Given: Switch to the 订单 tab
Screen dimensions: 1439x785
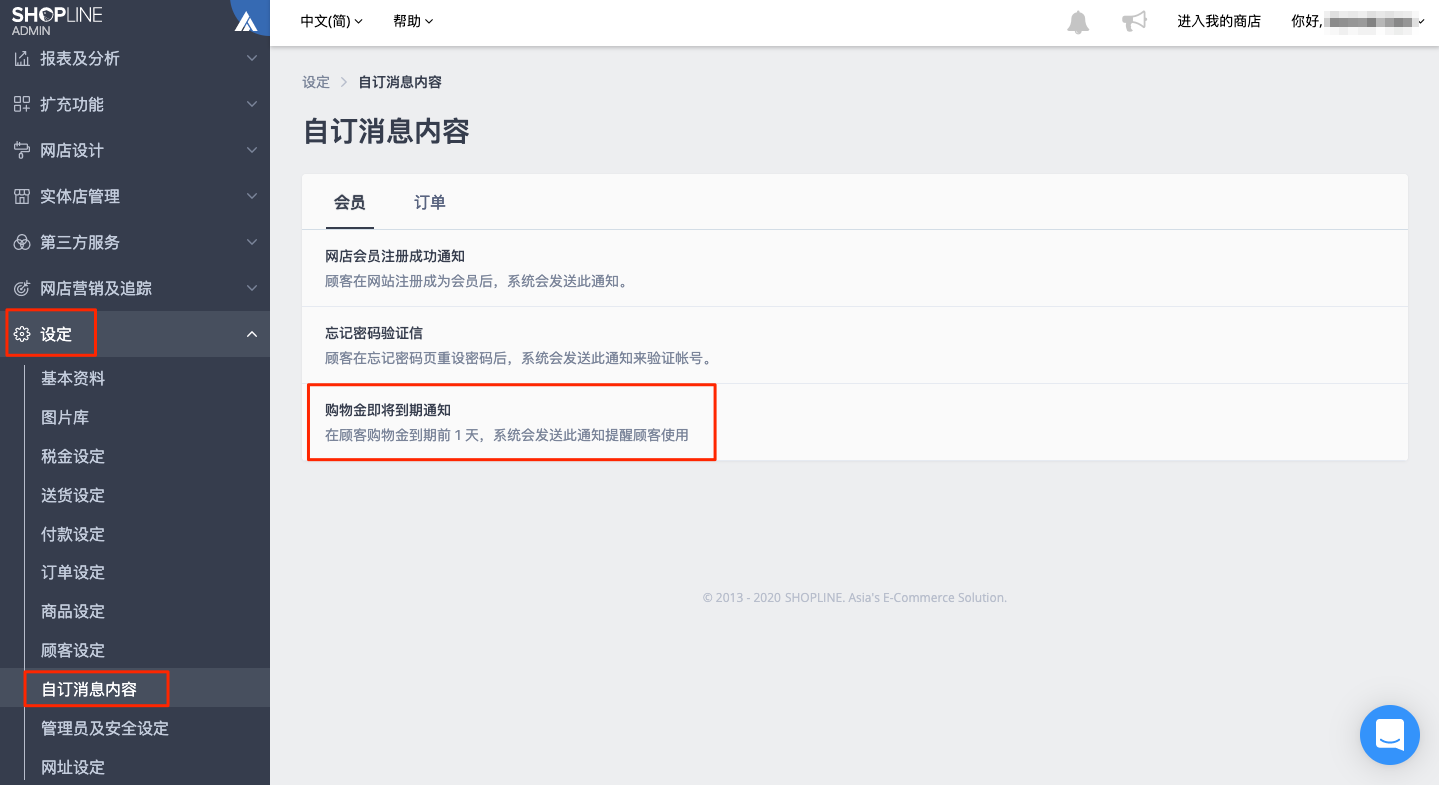Looking at the screenshot, I should [430, 203].
